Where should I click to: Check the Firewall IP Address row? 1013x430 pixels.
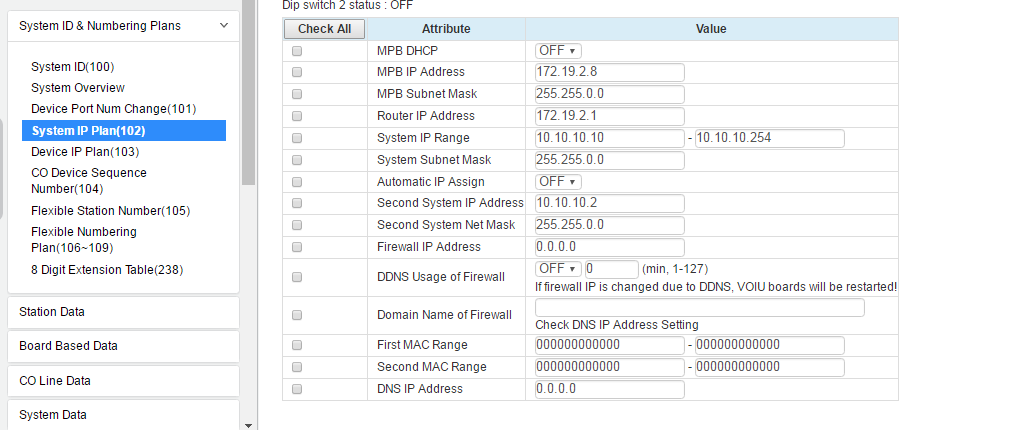[x=297, y=247]
